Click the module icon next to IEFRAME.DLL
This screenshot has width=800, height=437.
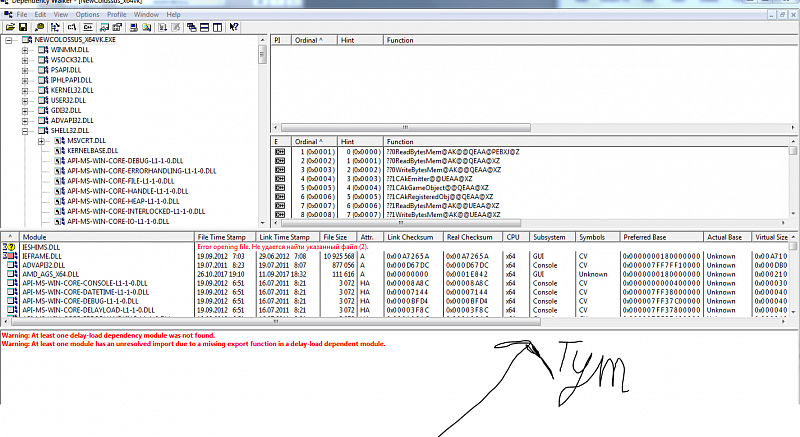tap(9, 257)
